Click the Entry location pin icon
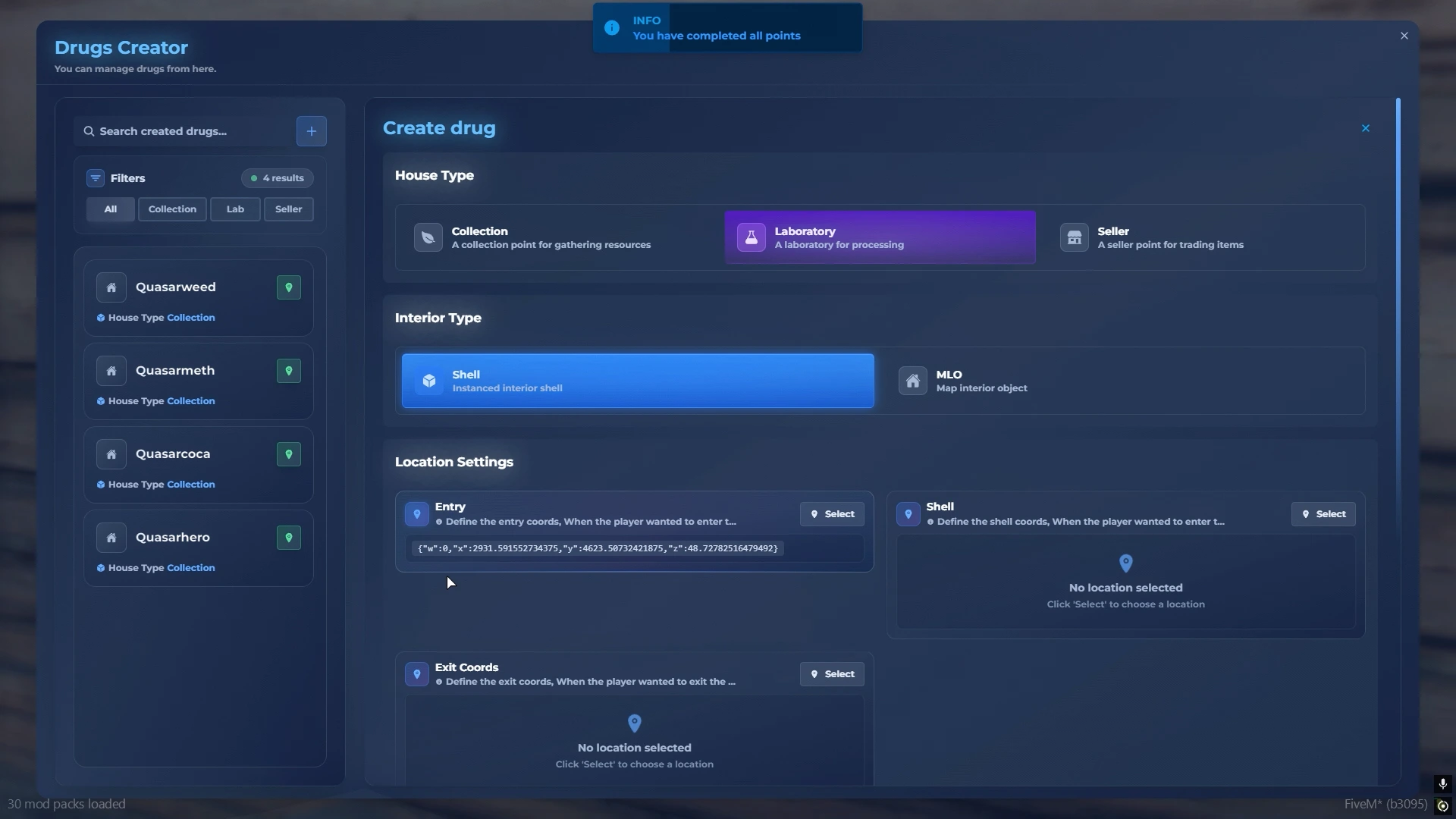The image size is (1456, 819). [x=417, y=514]
